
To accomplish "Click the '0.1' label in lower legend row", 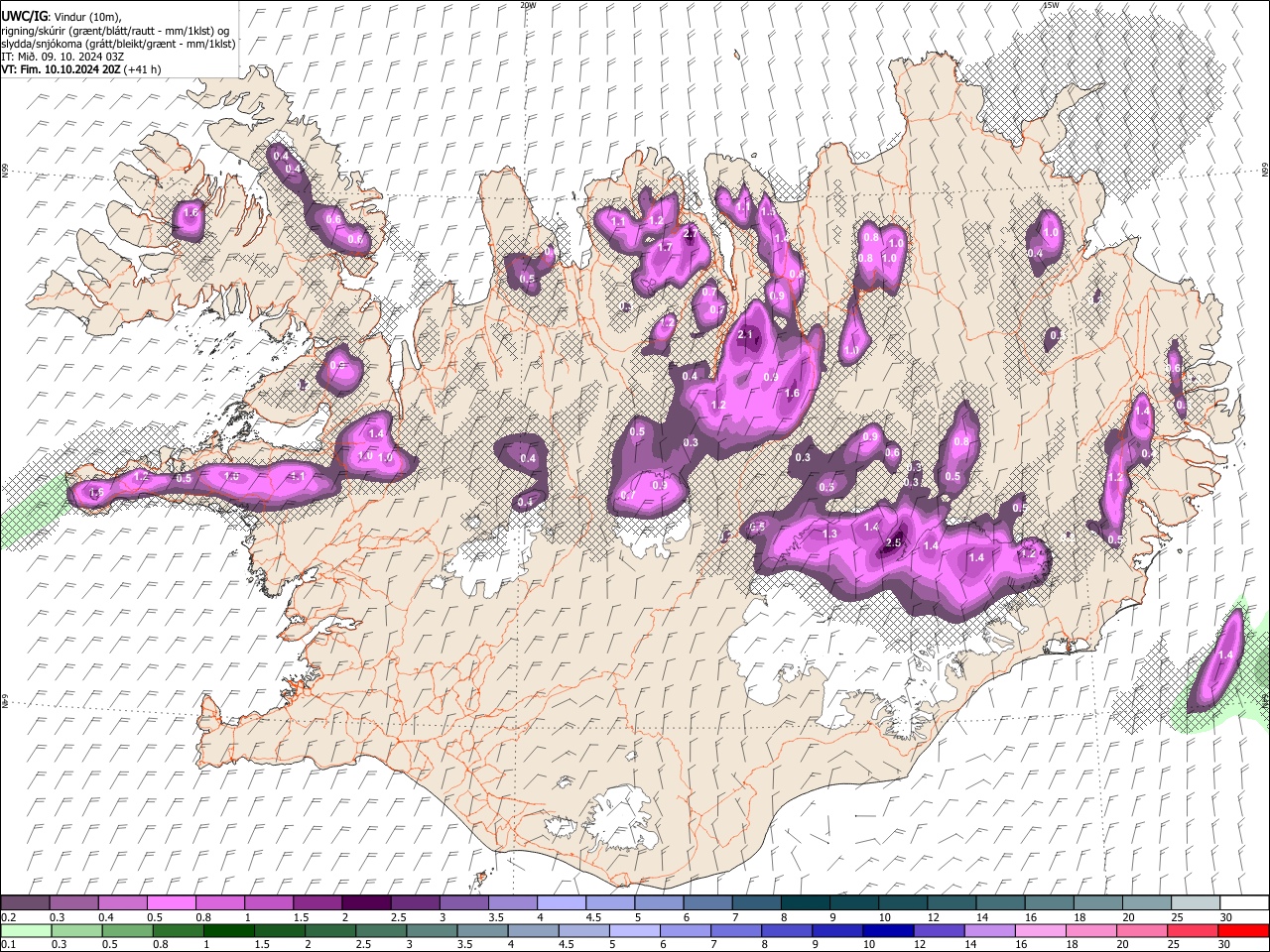I will pos(8,944).
